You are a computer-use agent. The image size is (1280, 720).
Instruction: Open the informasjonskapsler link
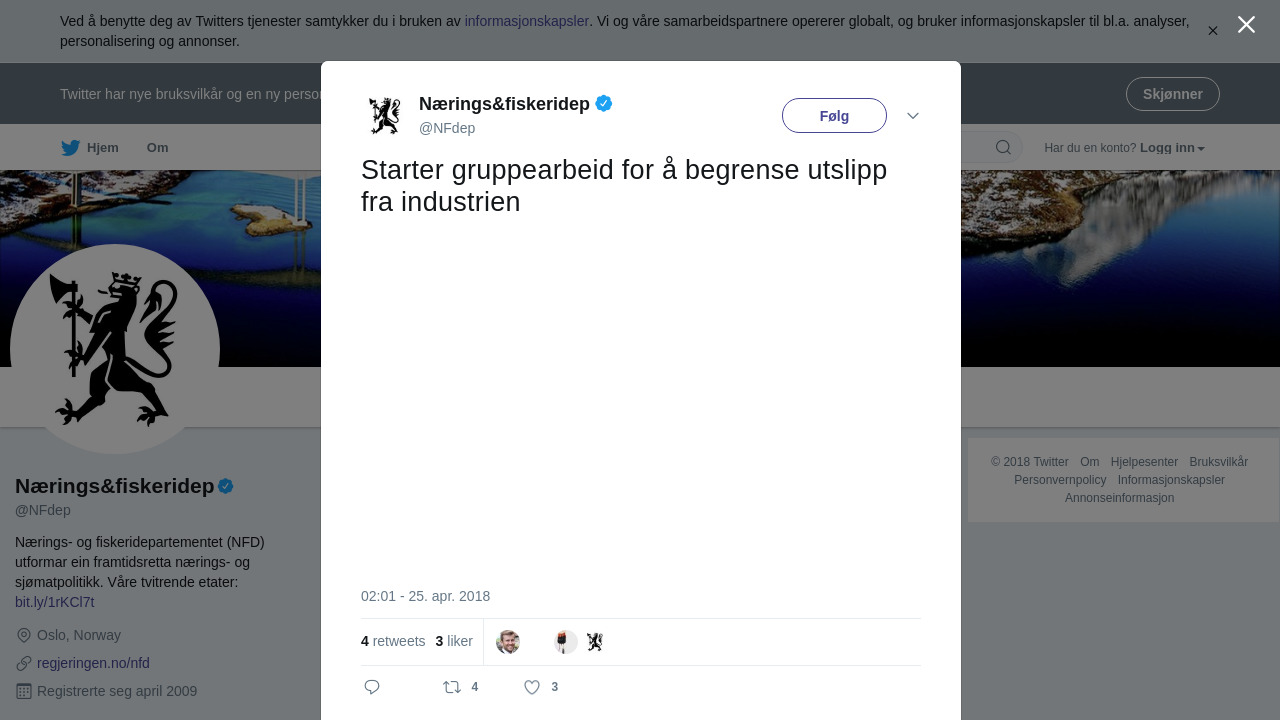527,21
